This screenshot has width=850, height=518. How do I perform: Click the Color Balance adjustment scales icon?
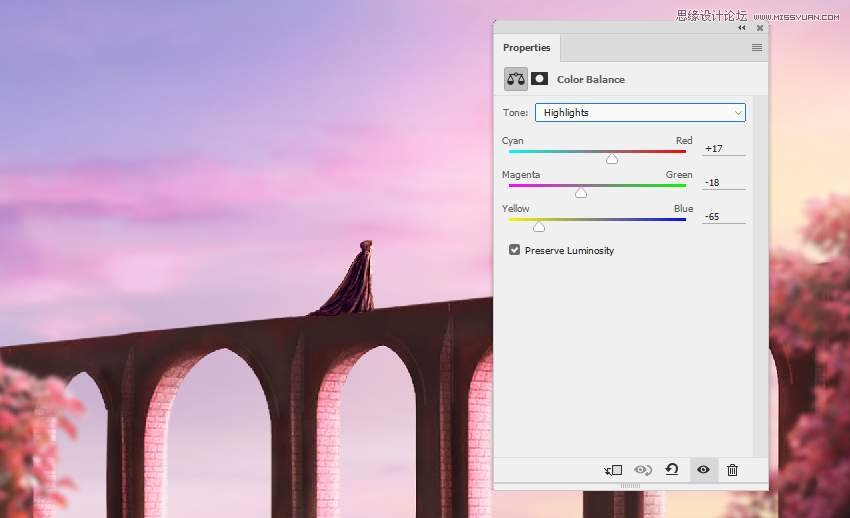(x=516, y=79)
